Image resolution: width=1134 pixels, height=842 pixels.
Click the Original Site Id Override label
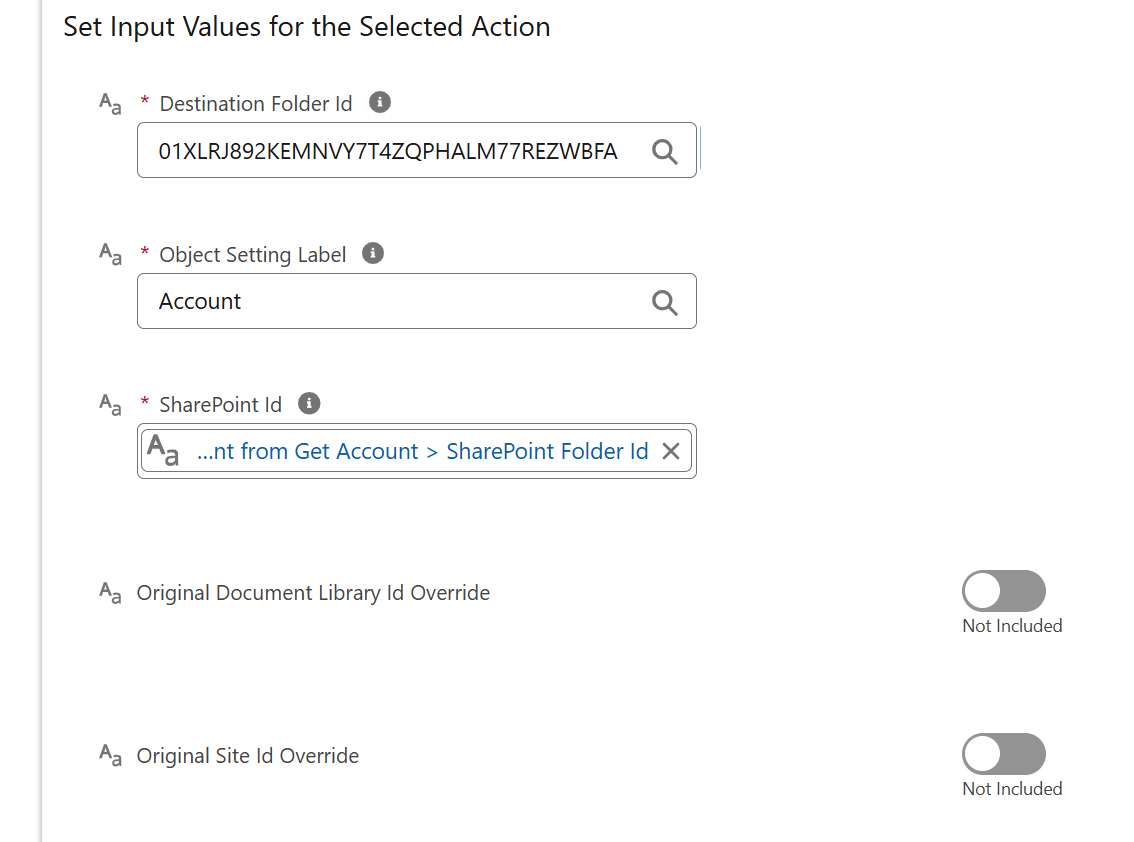(x=247, y=756)
